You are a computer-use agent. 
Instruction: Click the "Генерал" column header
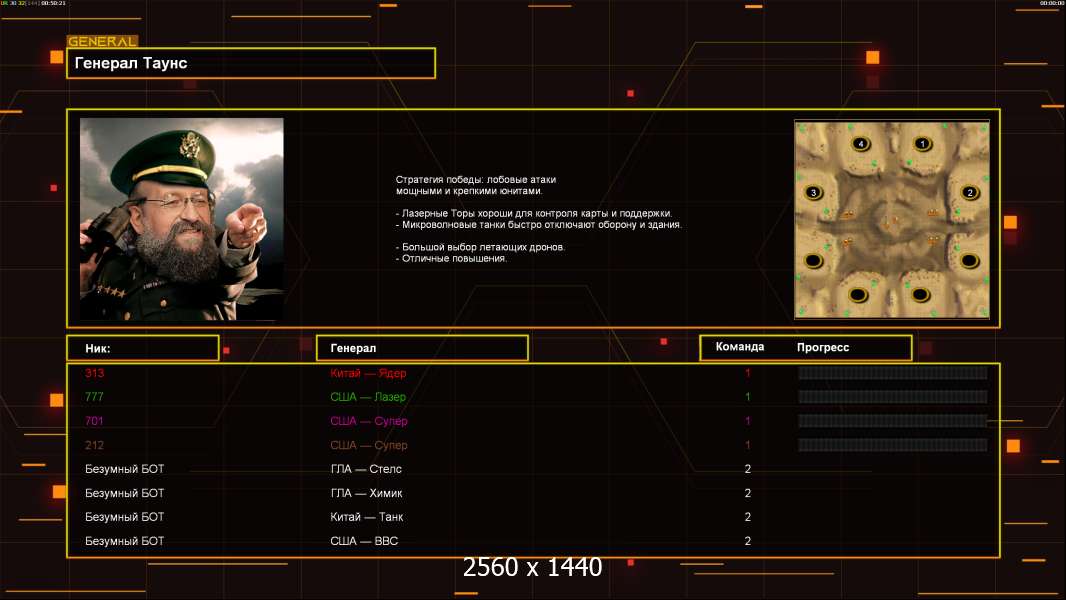tap(422, 348)
